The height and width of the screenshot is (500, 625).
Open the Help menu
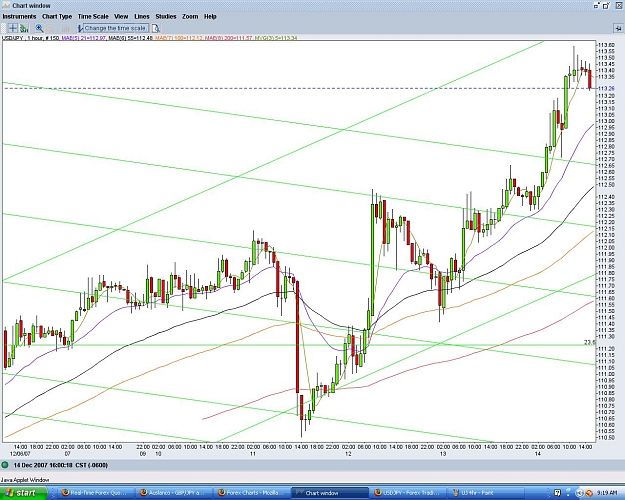[210, 17]
